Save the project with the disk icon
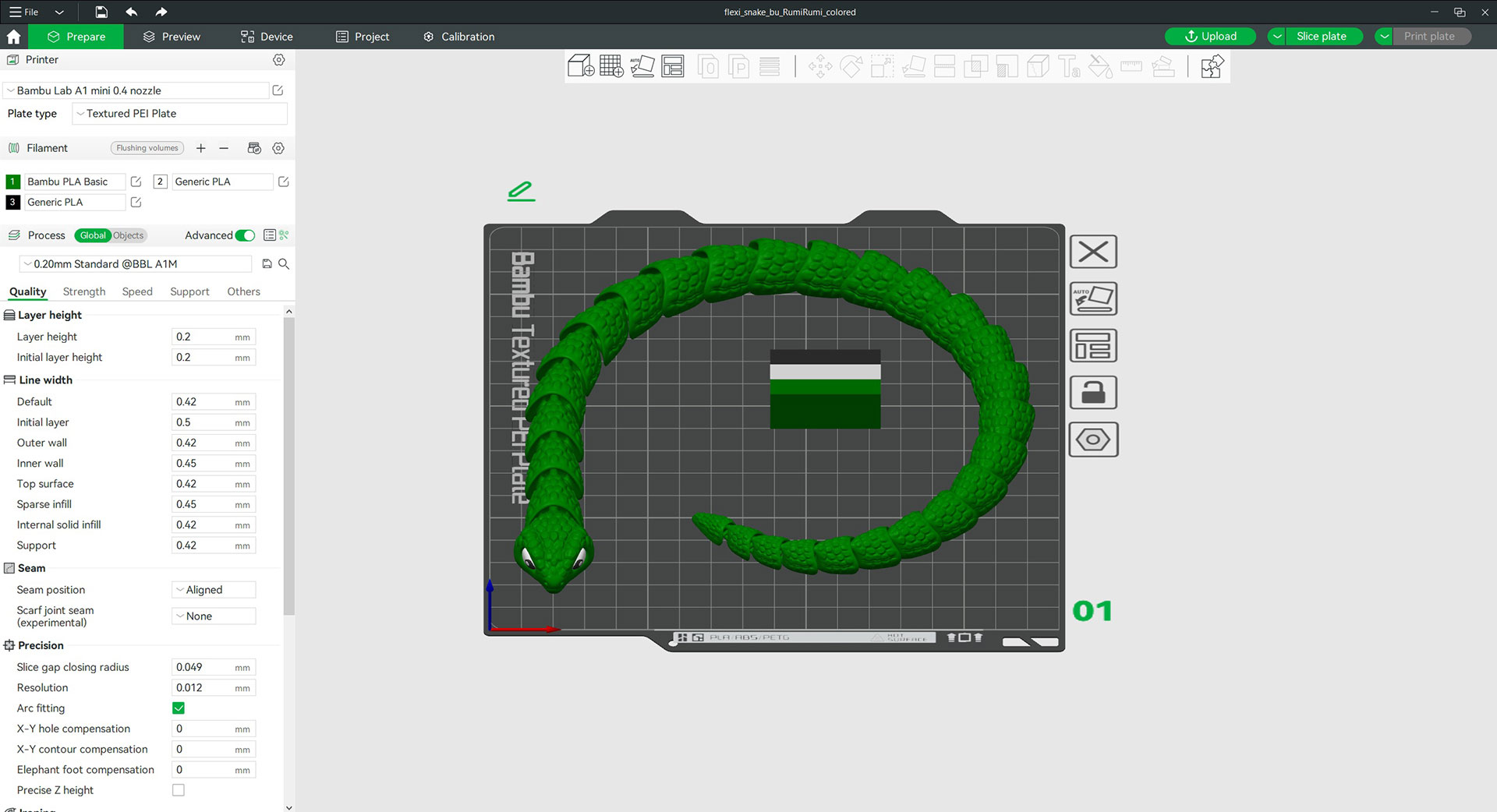The image size is (1497, 812). [x=101, y=12]
